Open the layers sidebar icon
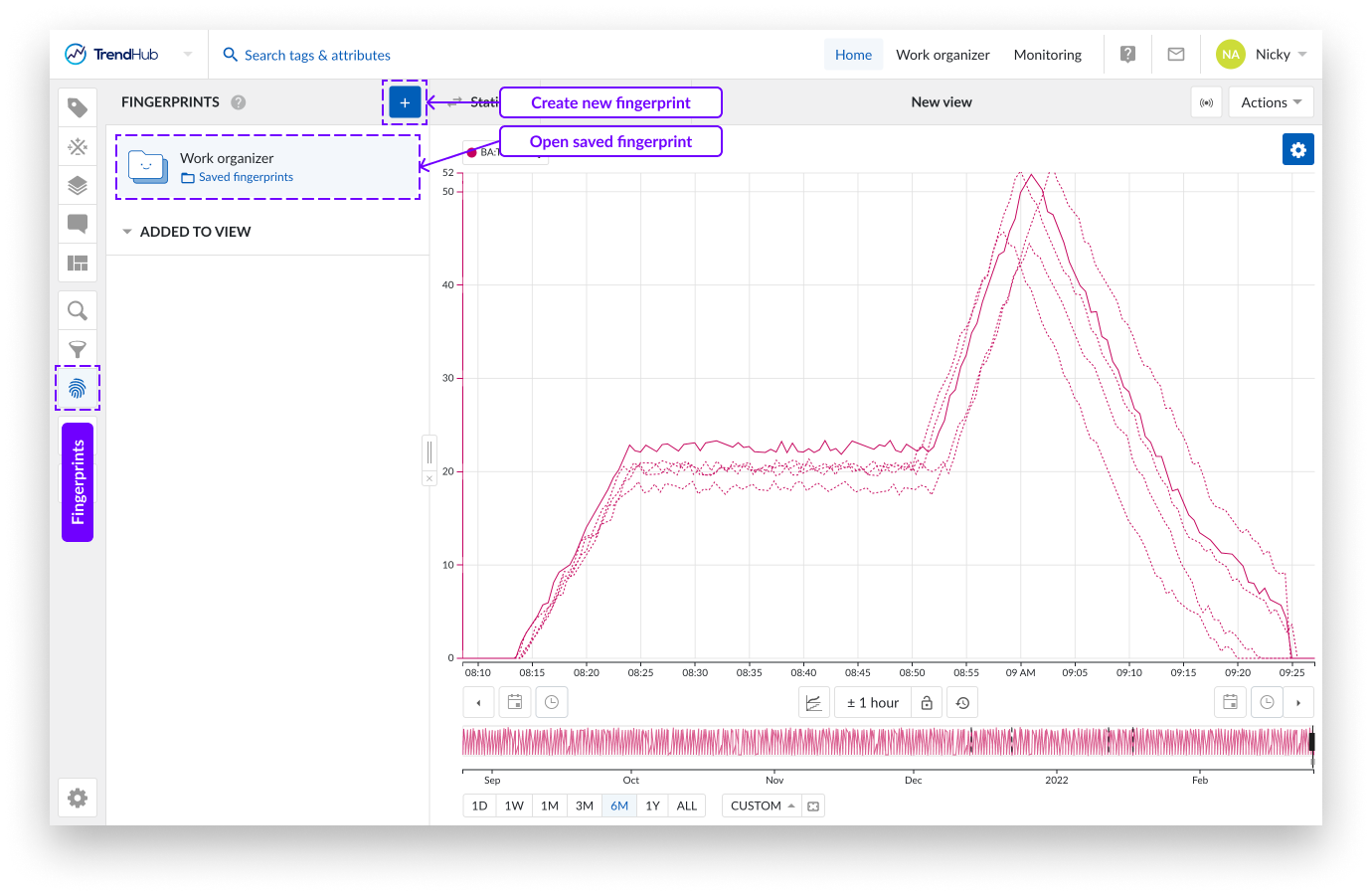This screenshot has height=895, width=1372. pyautogui.click(x=78, y=185)
